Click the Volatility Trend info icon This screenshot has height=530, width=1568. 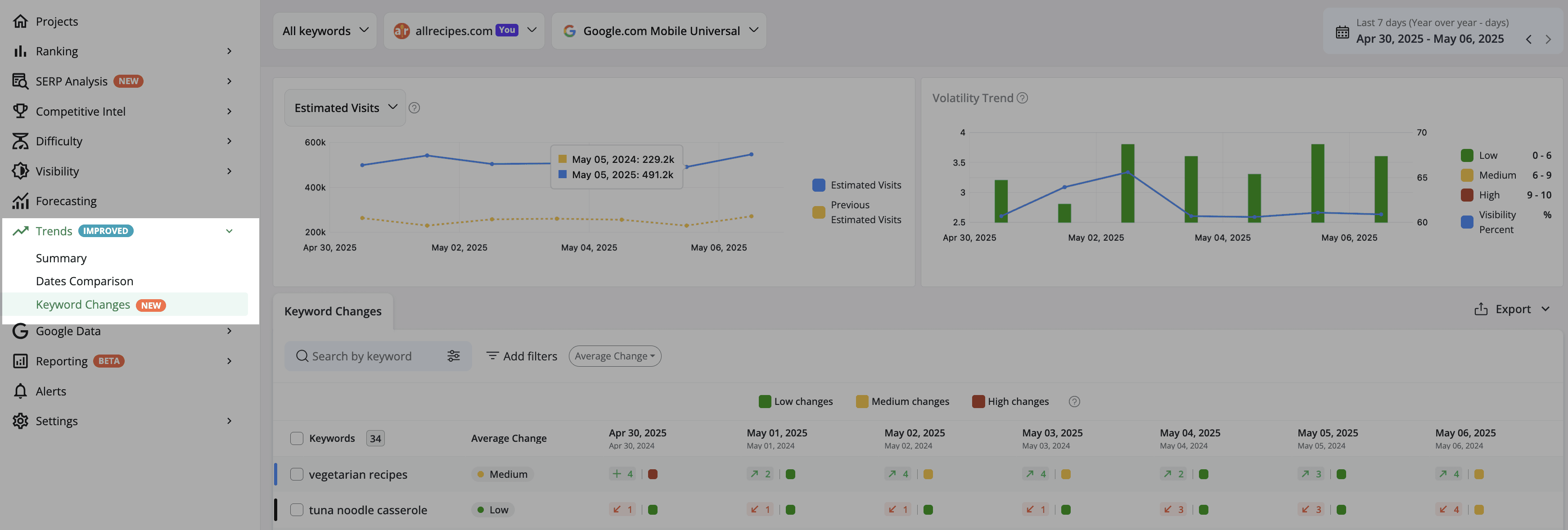point(1023,98)
